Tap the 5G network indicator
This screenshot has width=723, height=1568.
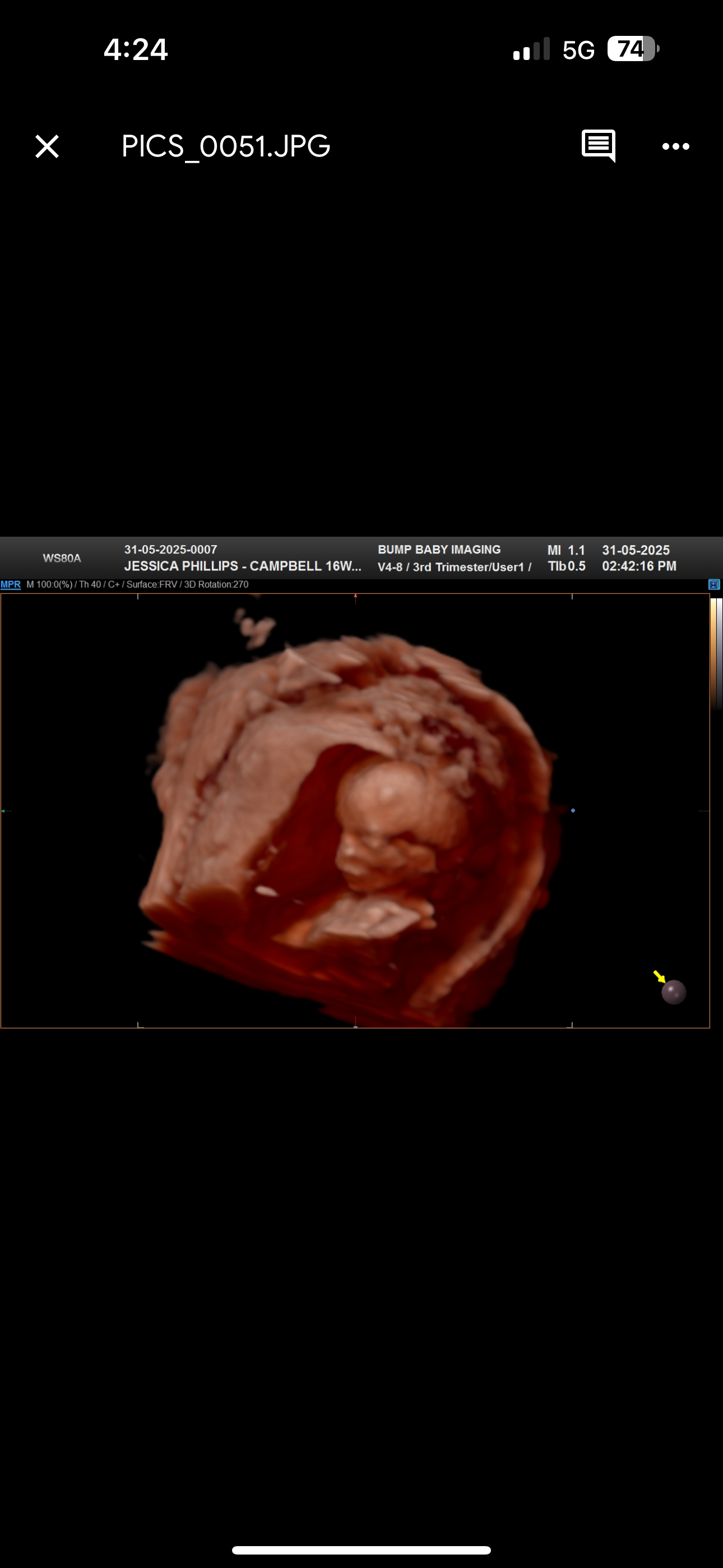pyautogui.click(x=578, y=50)
